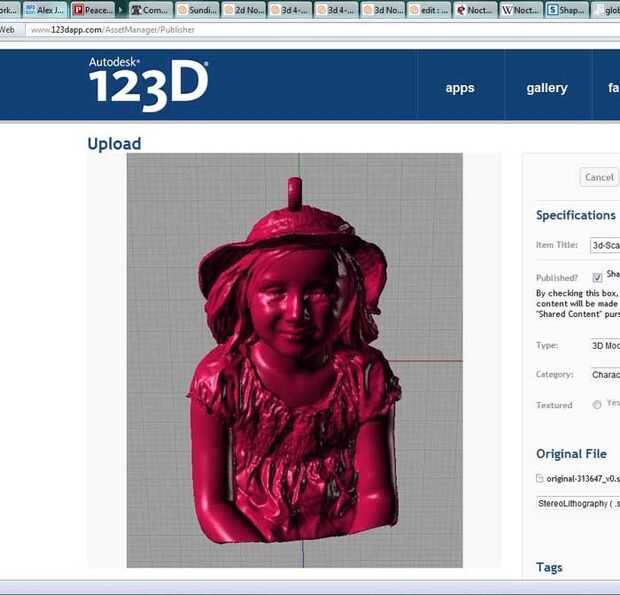Click the Specifications section heading
The image size is (620, 595).
576,215
